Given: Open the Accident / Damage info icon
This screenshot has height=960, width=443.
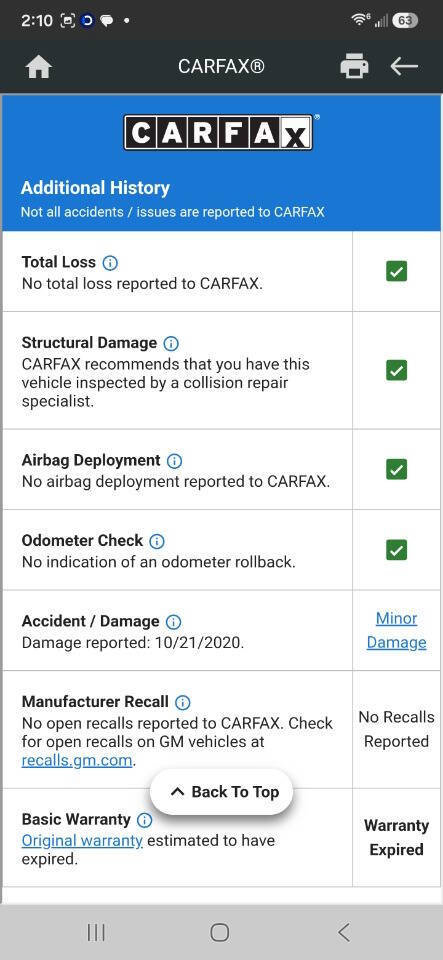Looking at the screenshot, I should [174, 622].
